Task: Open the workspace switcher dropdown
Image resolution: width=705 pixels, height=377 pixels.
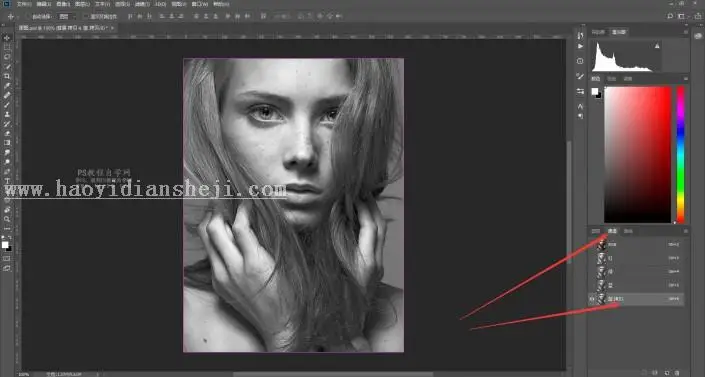Action: [x=682, y=16]
